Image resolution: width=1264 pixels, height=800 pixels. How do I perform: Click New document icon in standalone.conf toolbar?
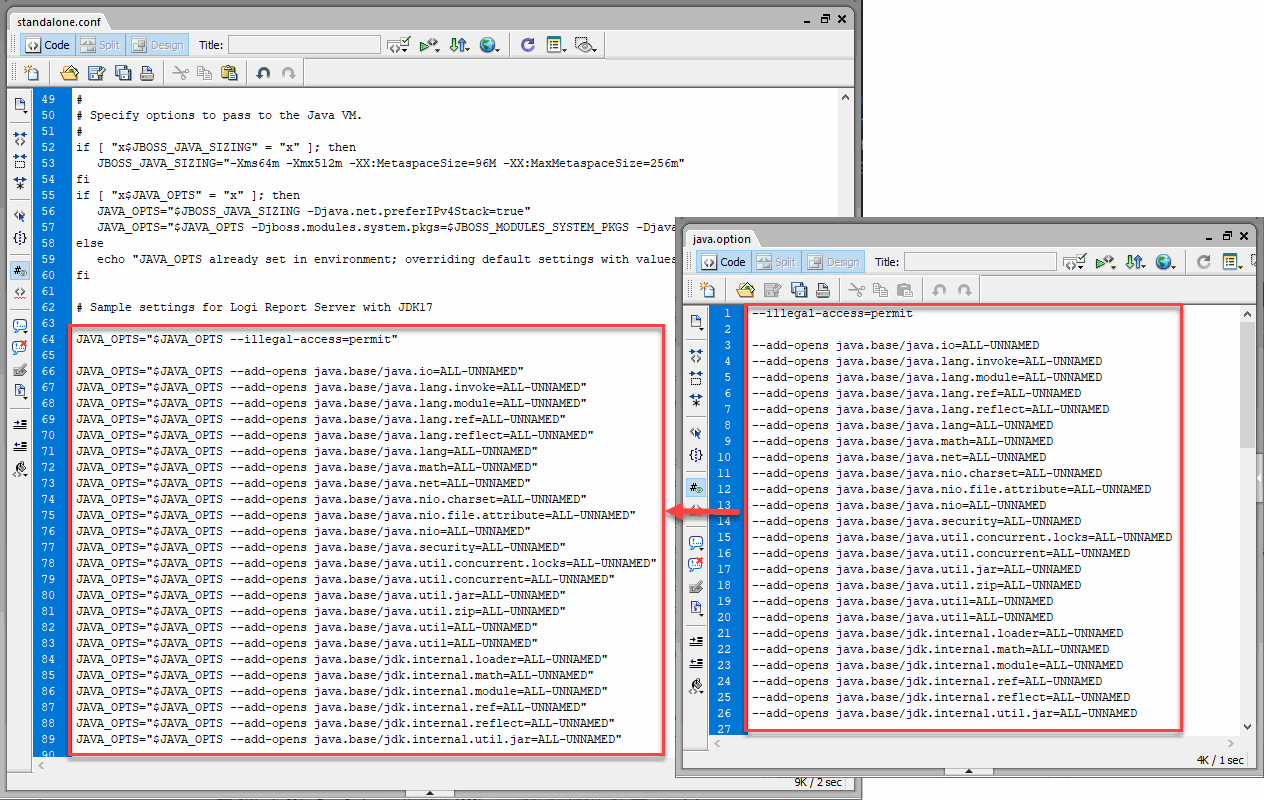click(32, 73)
